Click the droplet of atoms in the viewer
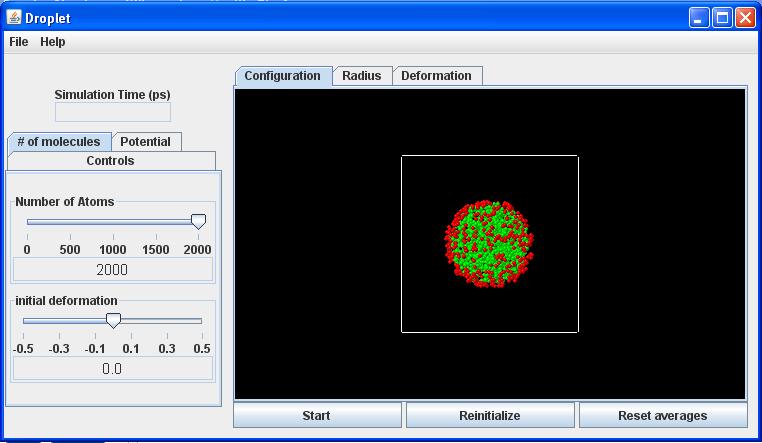The width and height of the screenshot is (762, 443). tap(489, 244)
